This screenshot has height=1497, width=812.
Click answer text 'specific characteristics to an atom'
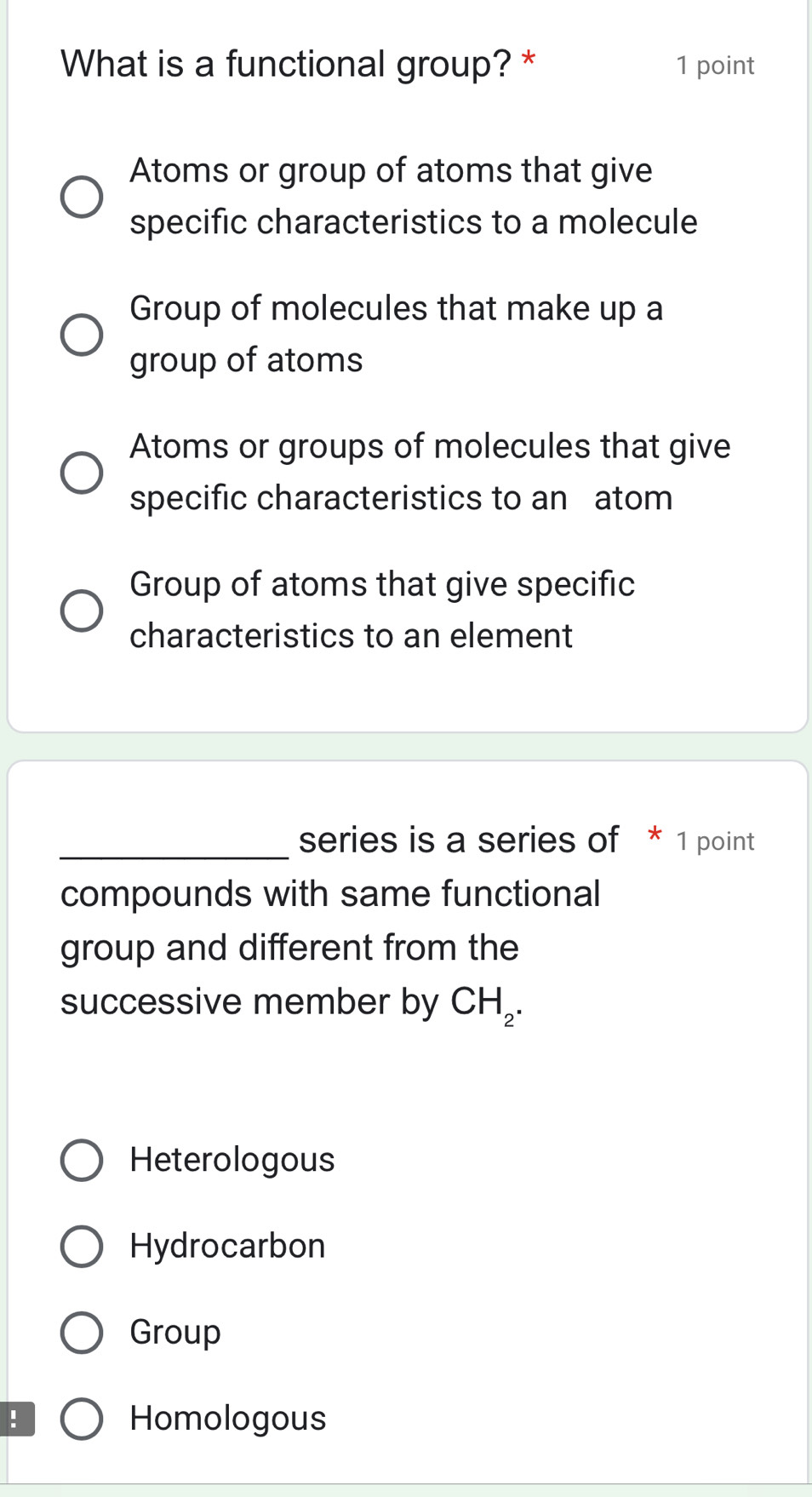click(x=401, y=498)
